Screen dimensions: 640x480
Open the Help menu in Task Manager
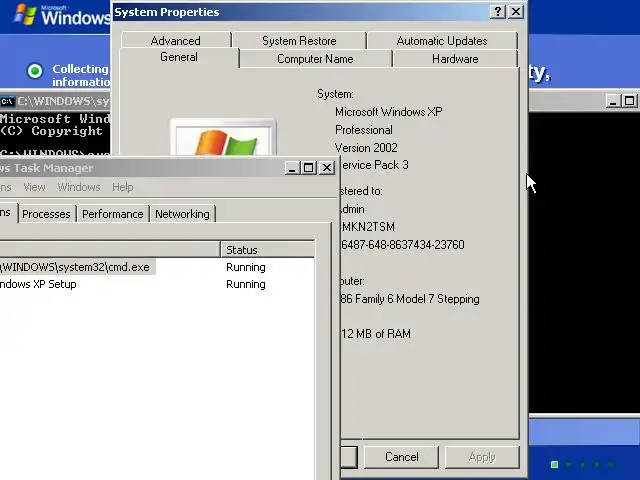coord(122,187)
